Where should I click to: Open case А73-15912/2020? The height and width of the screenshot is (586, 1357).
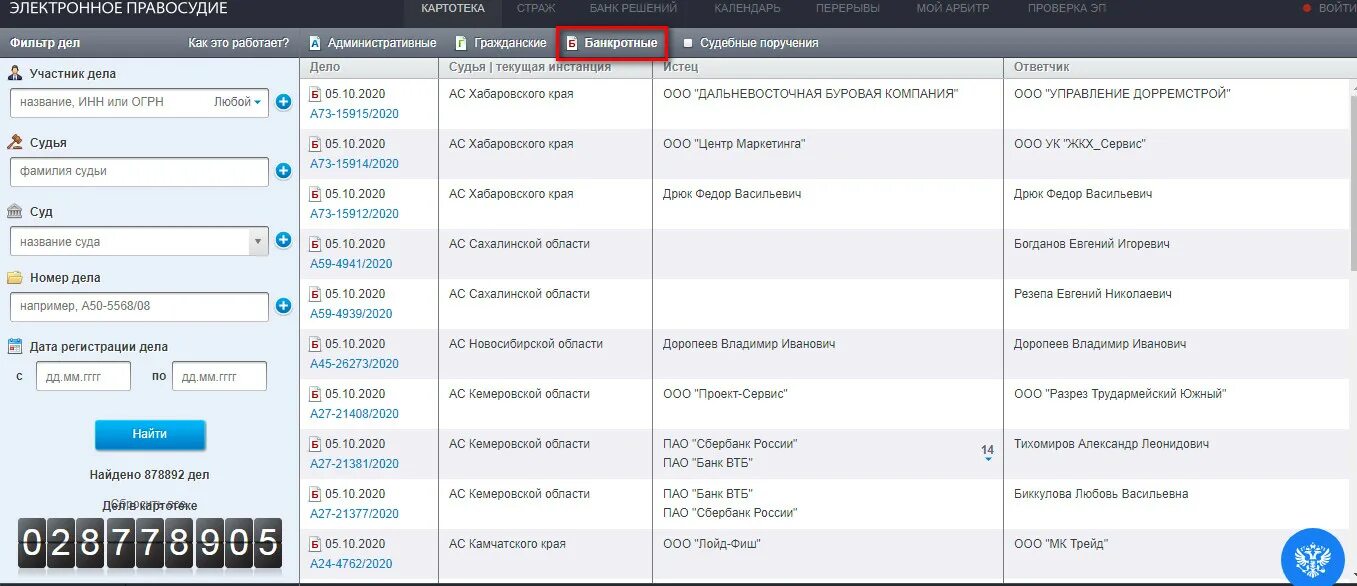pyautogui.click(x=354, y=214)
